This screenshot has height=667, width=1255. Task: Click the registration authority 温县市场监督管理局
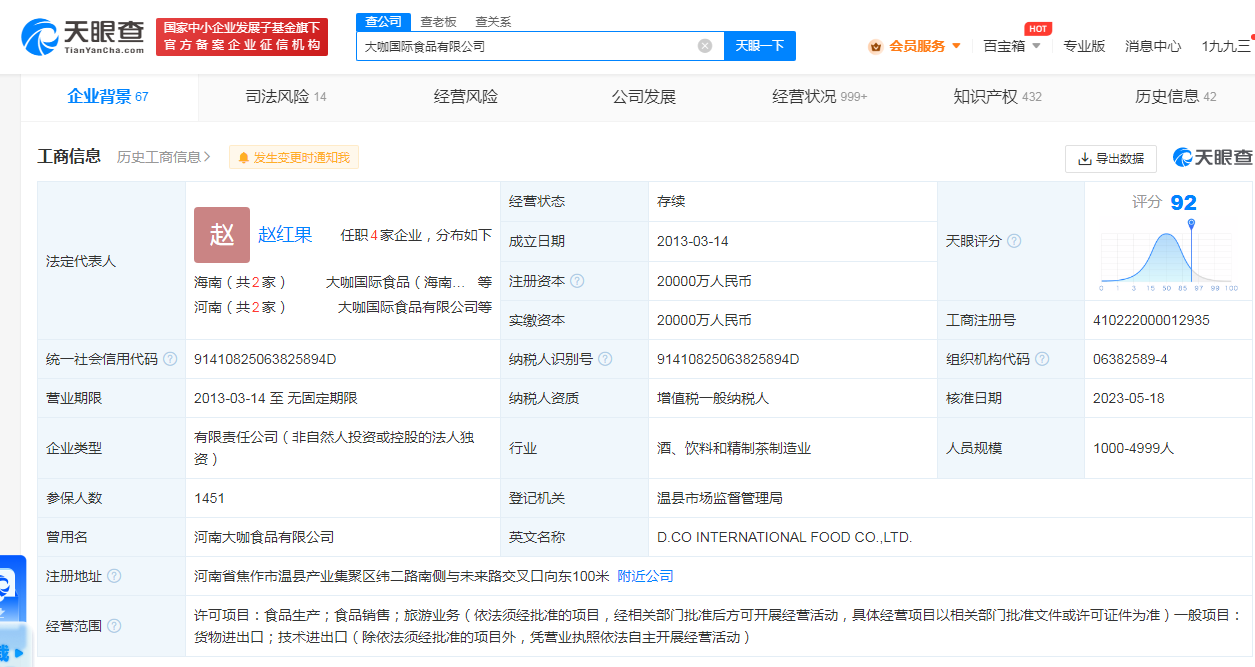coord(719,498)
